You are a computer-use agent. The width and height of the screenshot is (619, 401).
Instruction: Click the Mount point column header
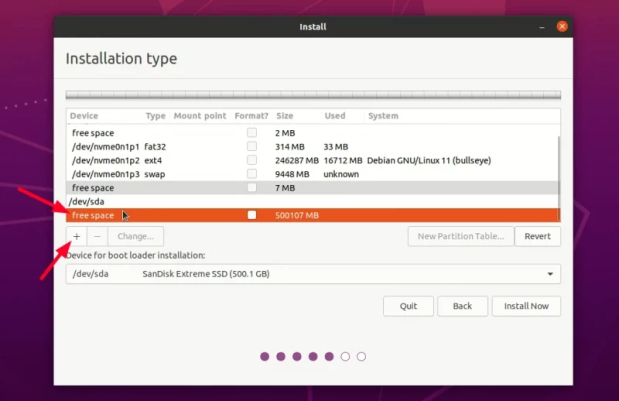click(x=199, y=116)
